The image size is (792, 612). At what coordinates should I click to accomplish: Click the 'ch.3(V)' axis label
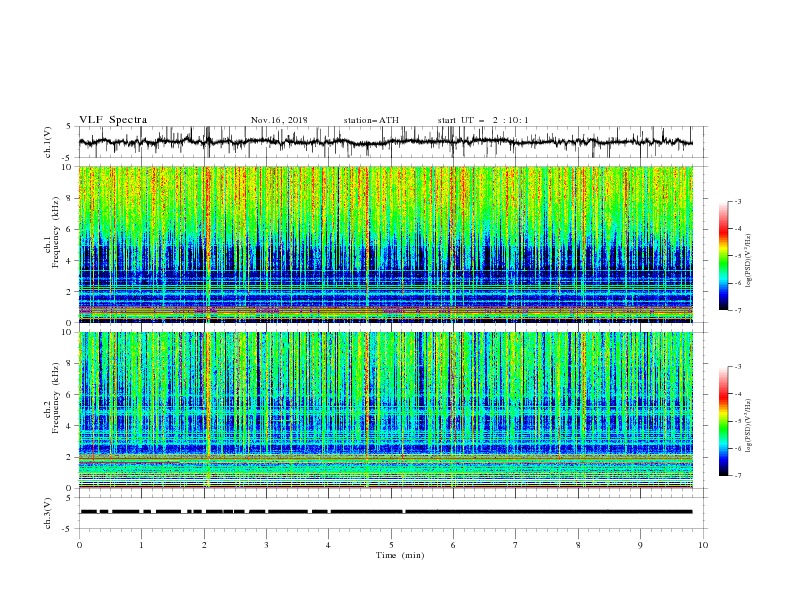(x=48, y=514)
